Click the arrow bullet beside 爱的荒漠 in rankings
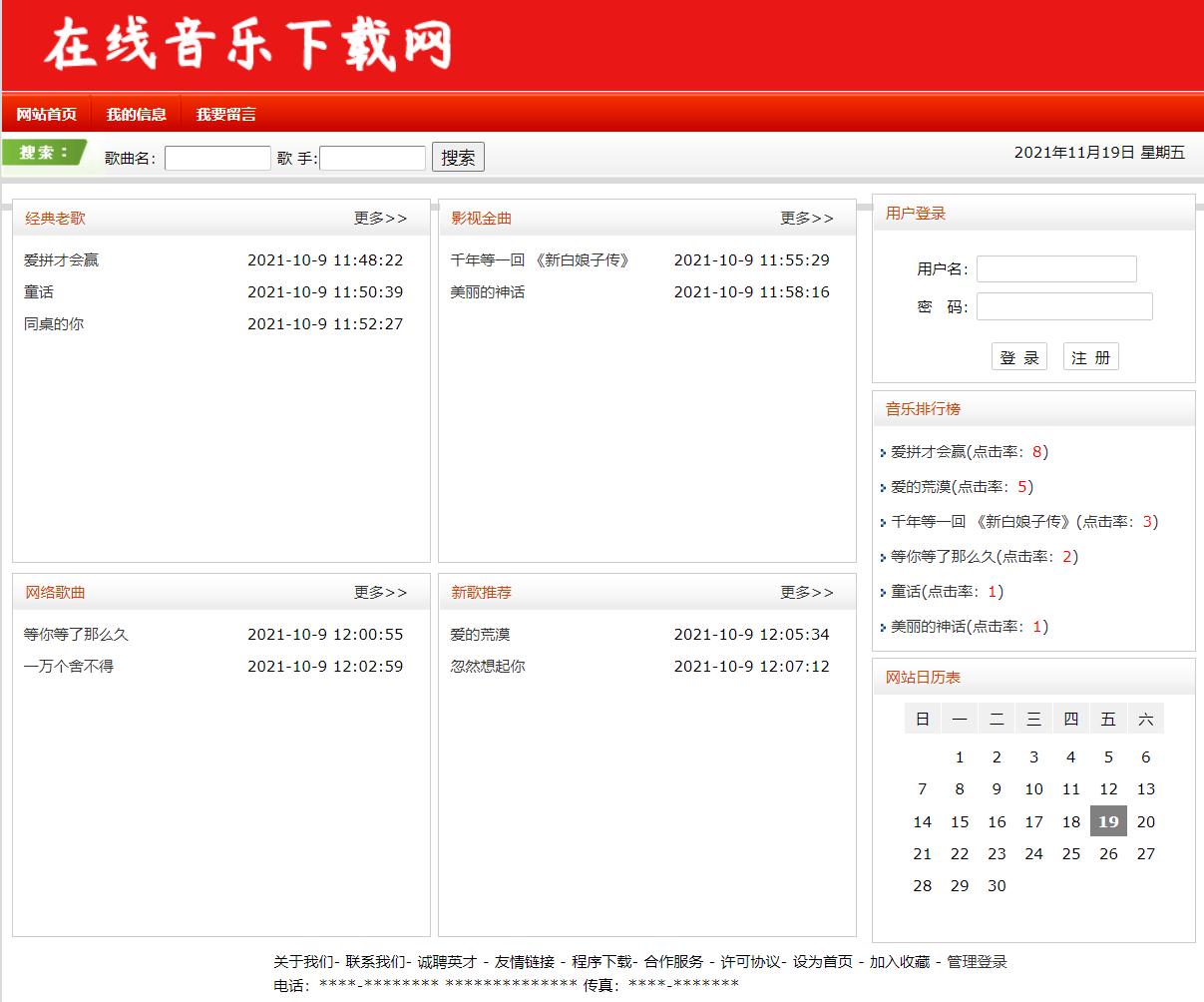Screen dimensions: 1204x1002 click(x=883, y=487)
